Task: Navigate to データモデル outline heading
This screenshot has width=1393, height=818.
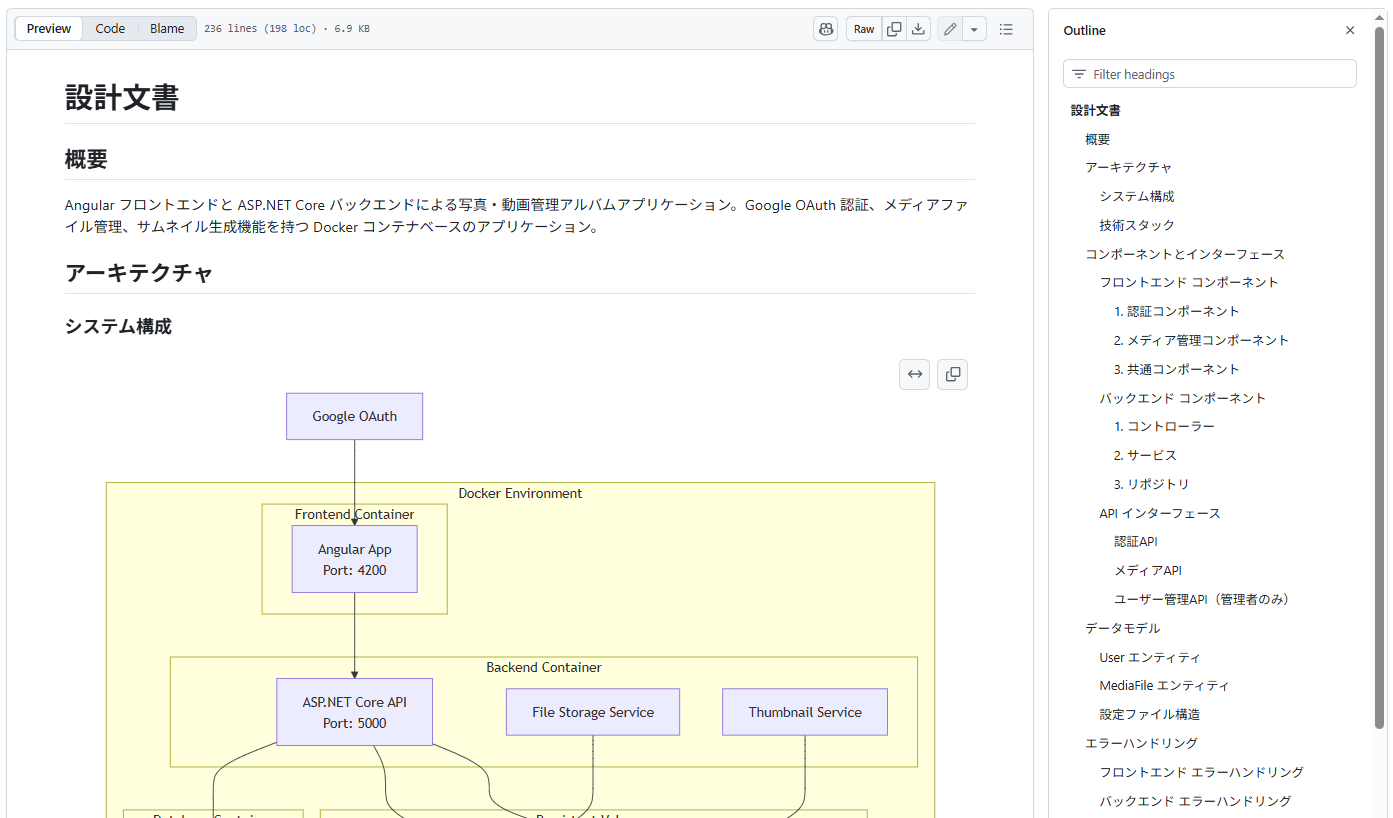Action: click(1122, 628)
